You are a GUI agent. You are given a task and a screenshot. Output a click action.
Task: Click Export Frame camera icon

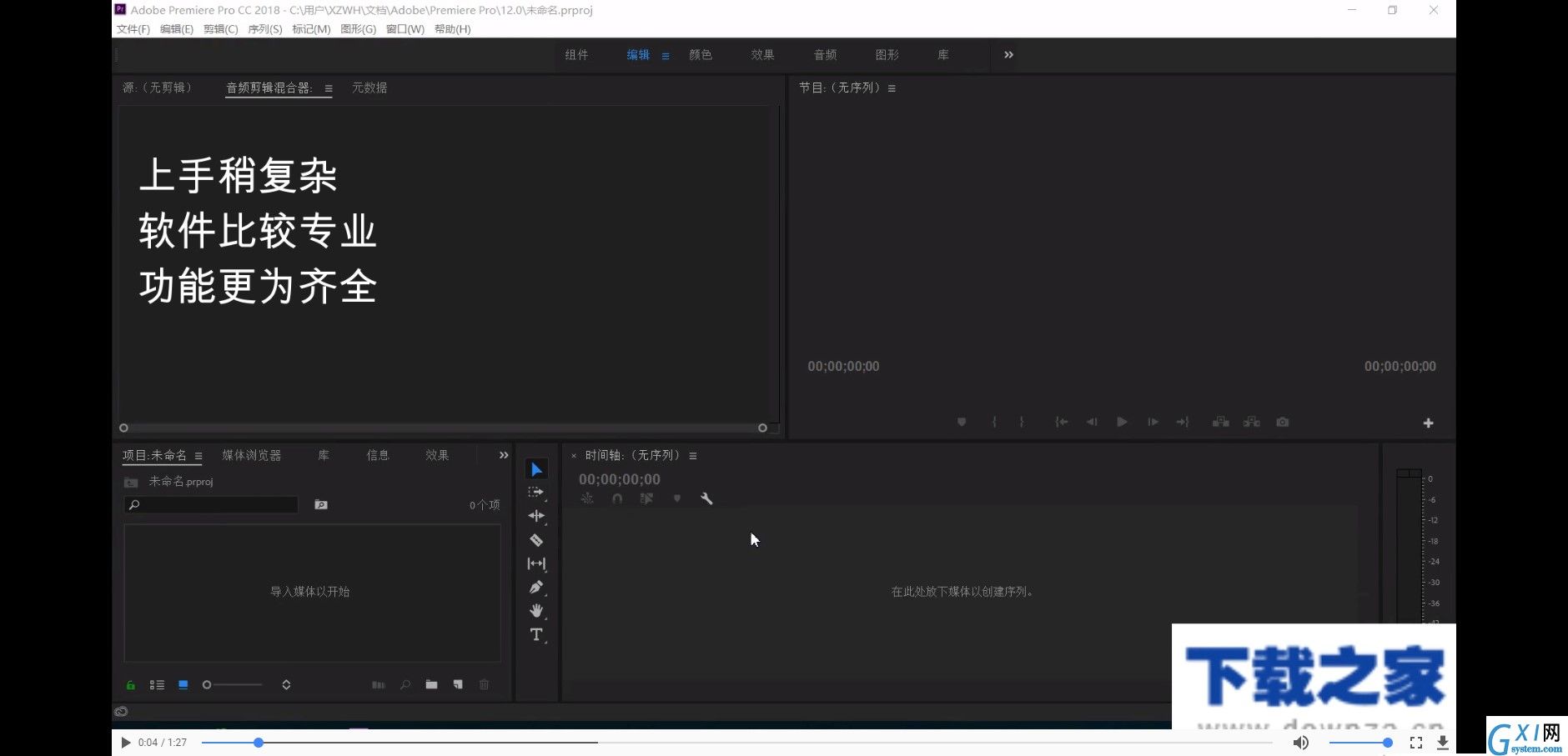point(1283,423)
